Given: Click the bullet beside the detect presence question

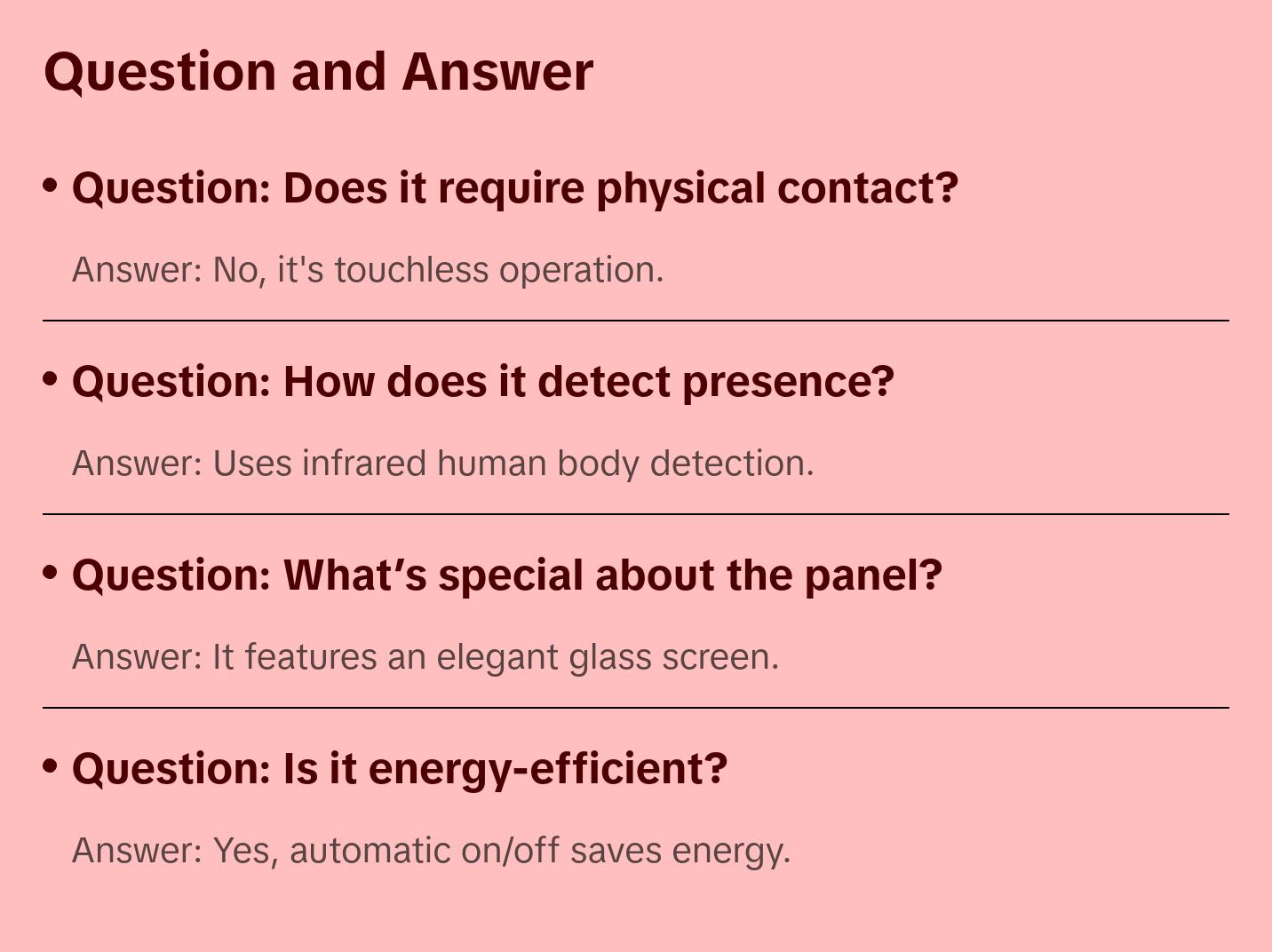Looking at the screenshot, I should point(51,379).
